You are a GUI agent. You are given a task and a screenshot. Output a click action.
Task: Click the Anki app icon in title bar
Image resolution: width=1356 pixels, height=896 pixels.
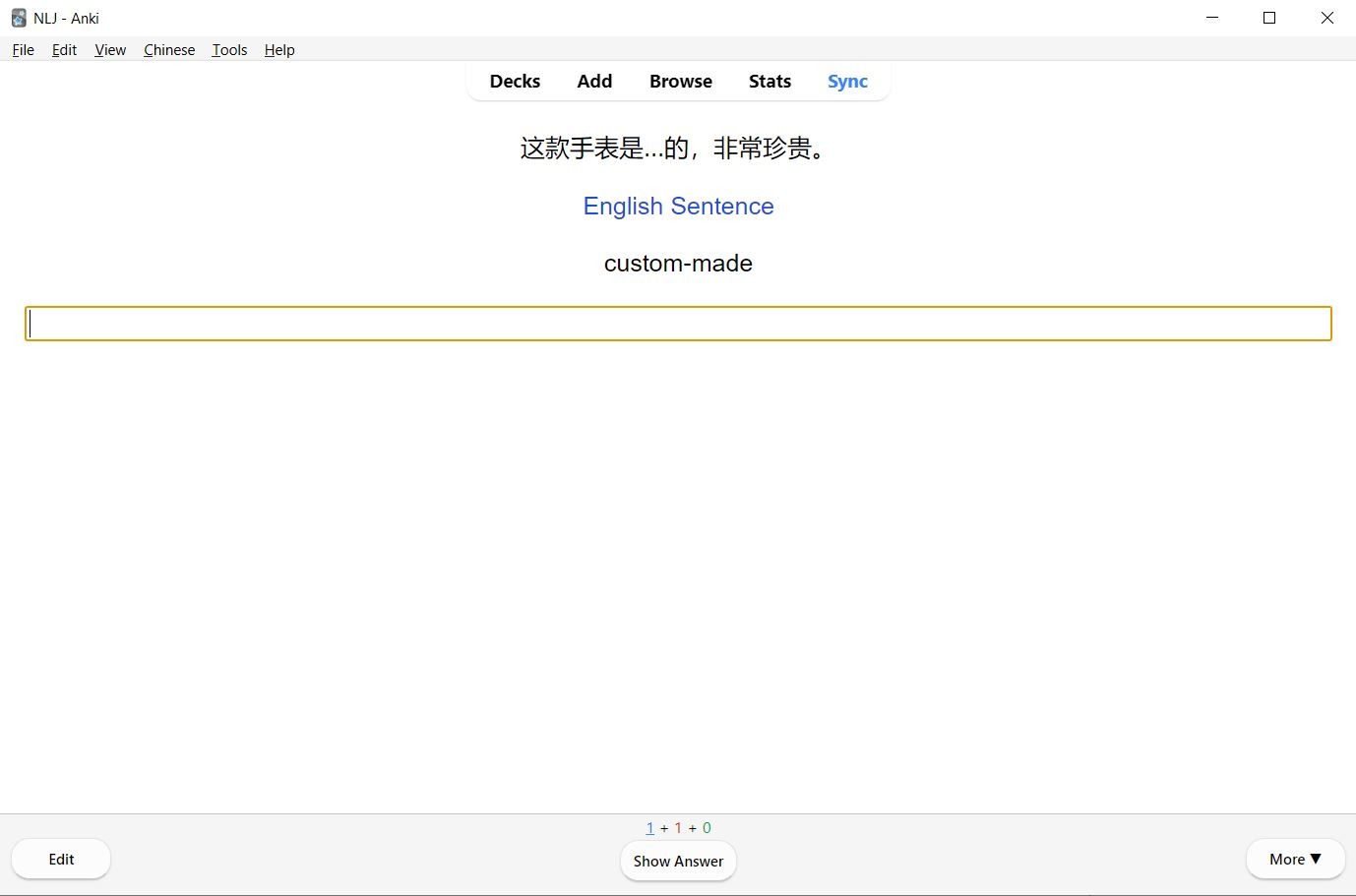coord(18,18)
